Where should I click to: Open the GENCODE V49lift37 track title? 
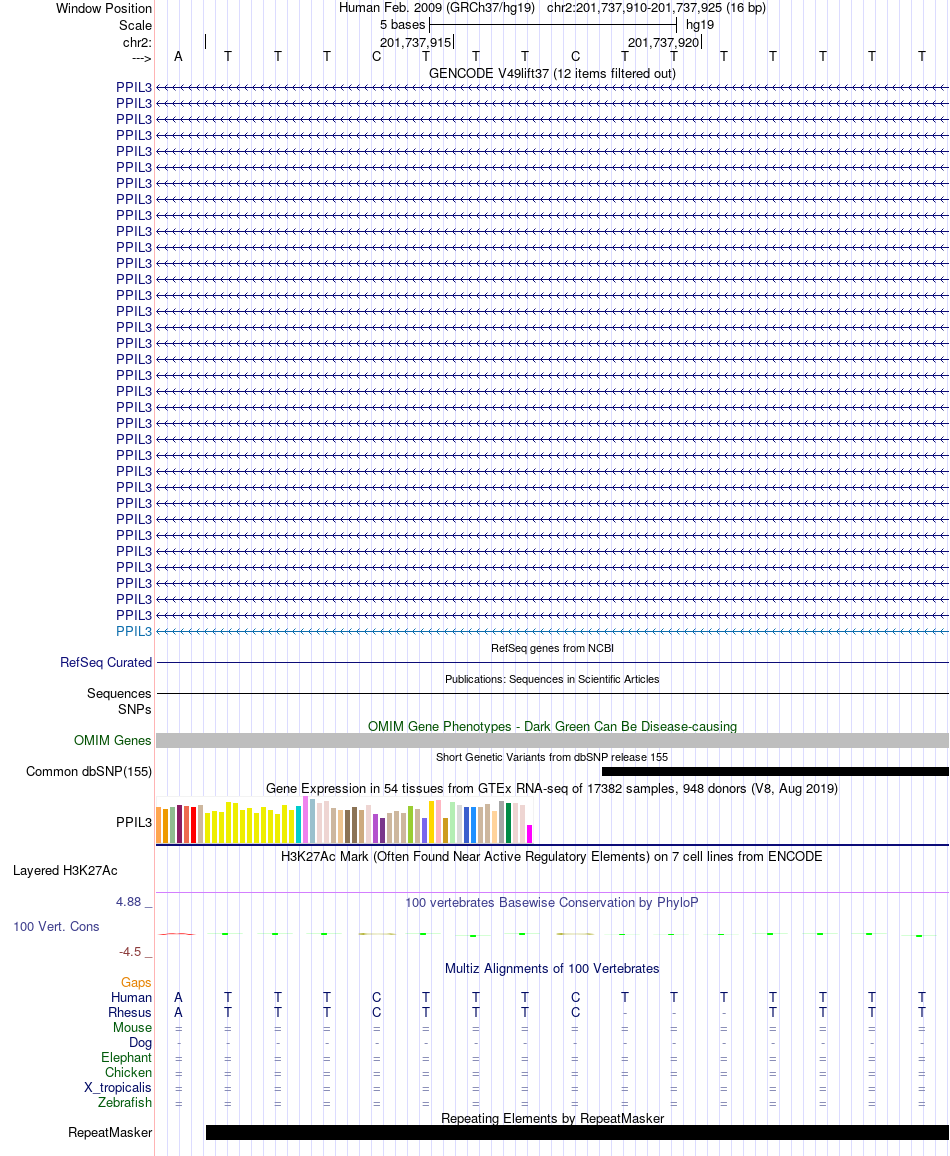pyautogui.click(x=552, y=74)
